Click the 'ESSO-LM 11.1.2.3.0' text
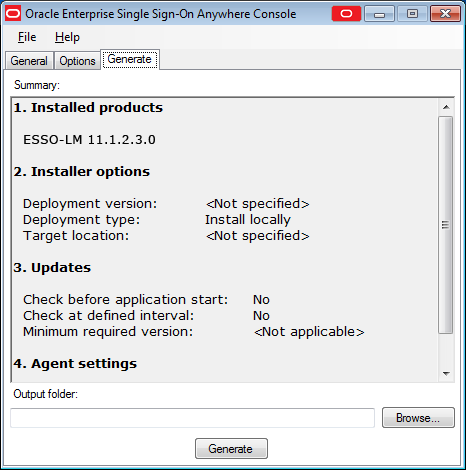The image size is (466, 470). pos(89,140)
